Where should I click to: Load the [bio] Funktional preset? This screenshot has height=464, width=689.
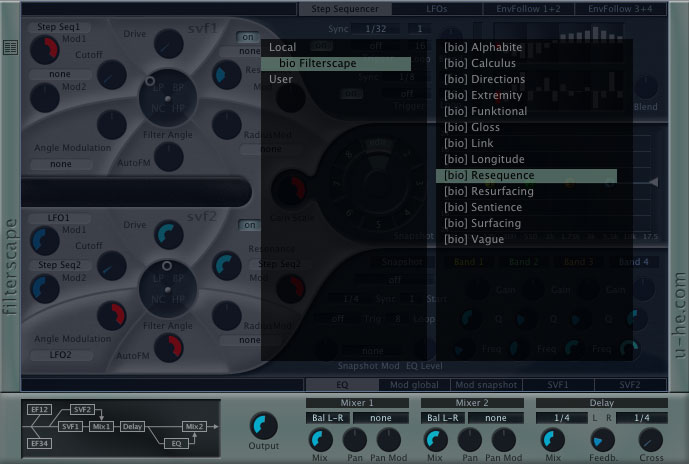[x=526, y=111]
